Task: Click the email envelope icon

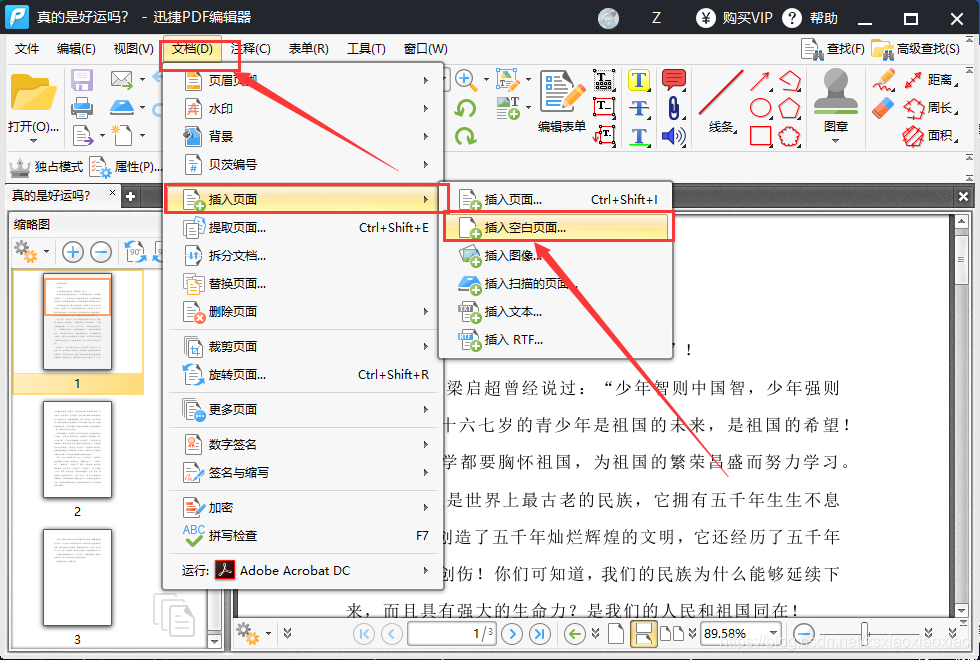Action: [121, 79]
